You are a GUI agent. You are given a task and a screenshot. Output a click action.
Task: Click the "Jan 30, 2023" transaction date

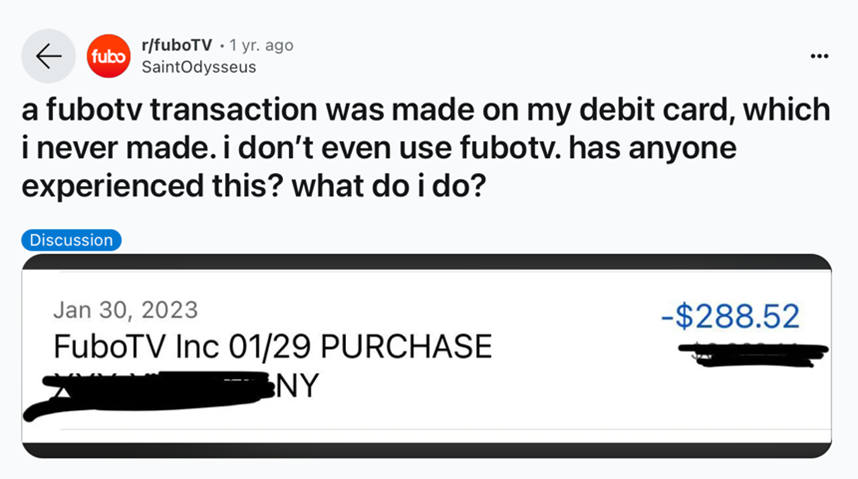125,309
